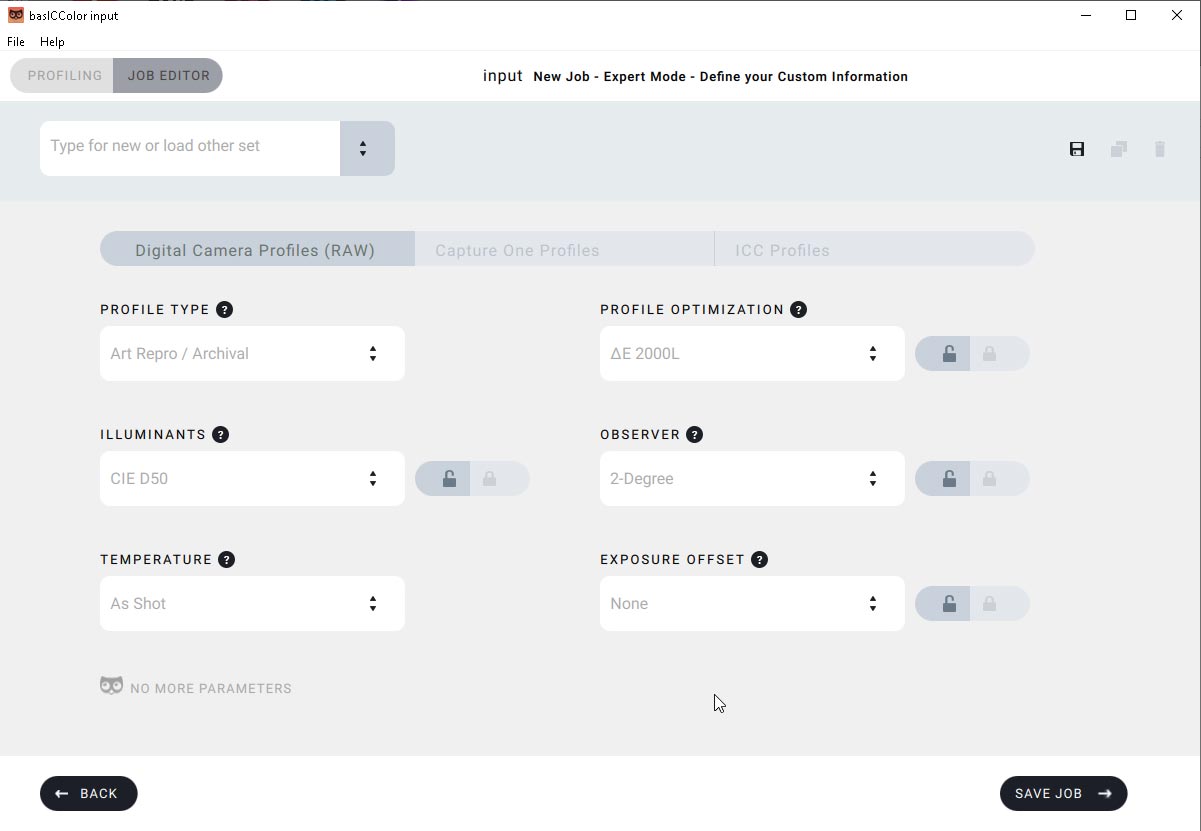Switch to the Profiling mode
The height and width of the screenshot is (831, 1201).
pos(62,75)
